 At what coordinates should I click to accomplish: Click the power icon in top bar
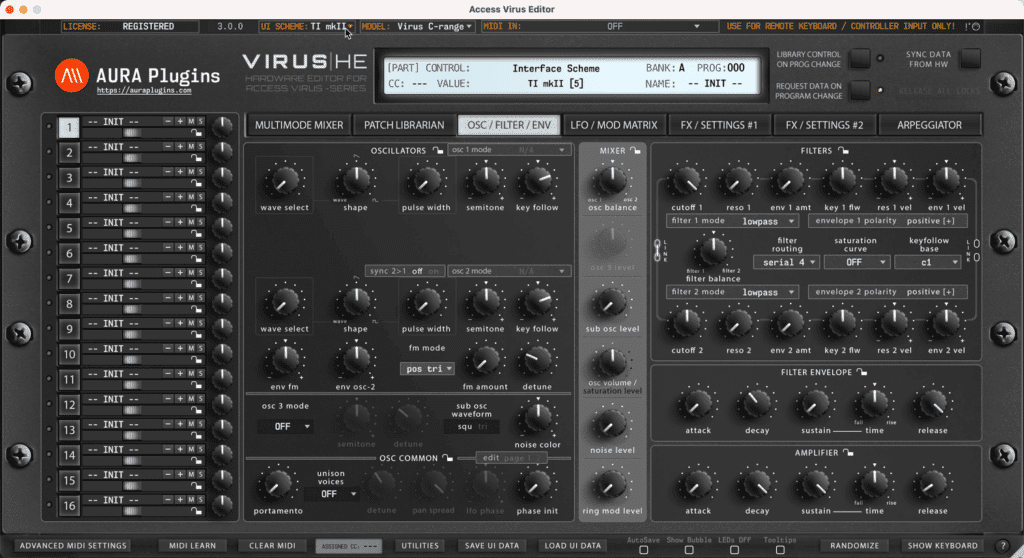coord(976,27)
